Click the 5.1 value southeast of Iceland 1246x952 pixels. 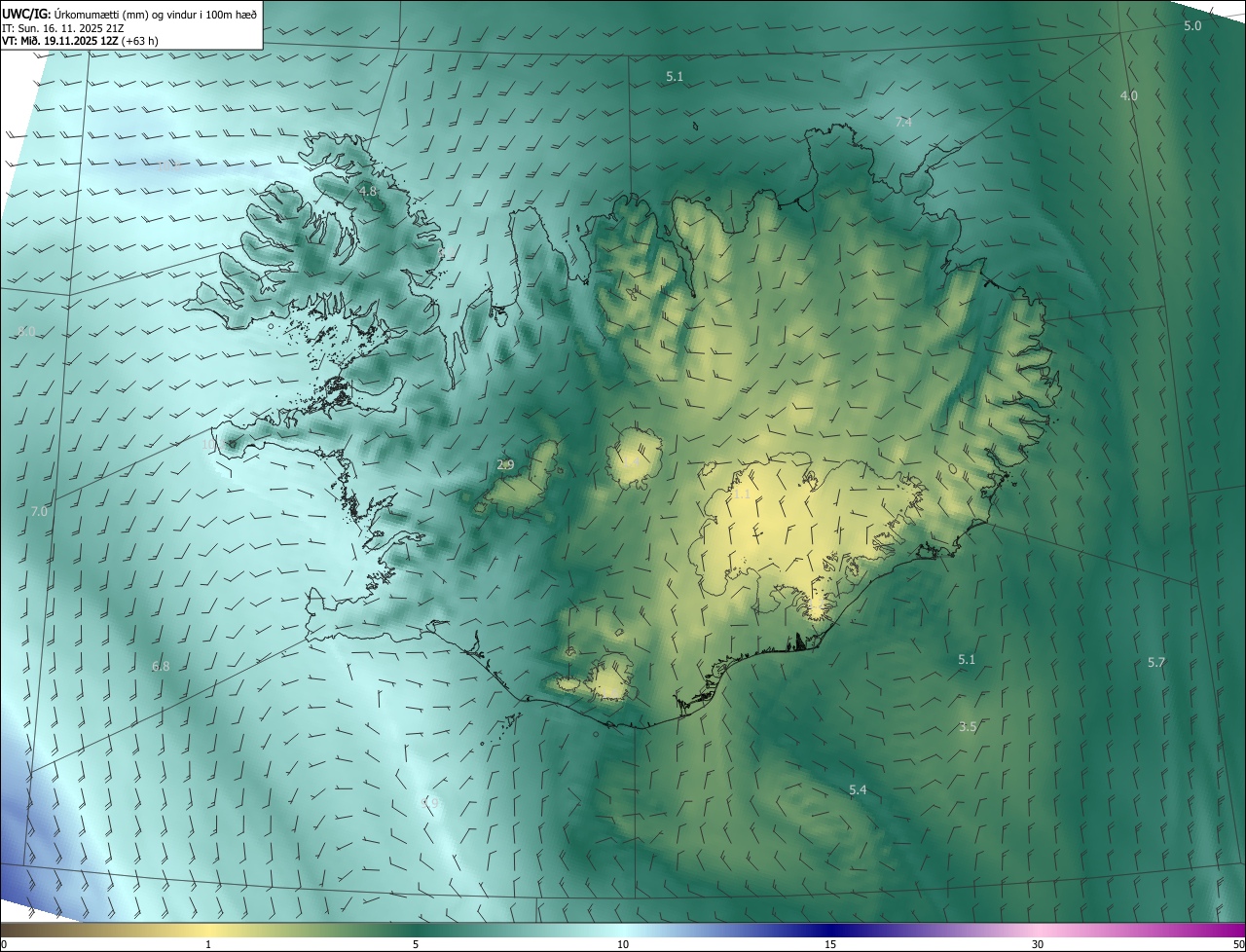pyautogui.click(x=966, y=659)
